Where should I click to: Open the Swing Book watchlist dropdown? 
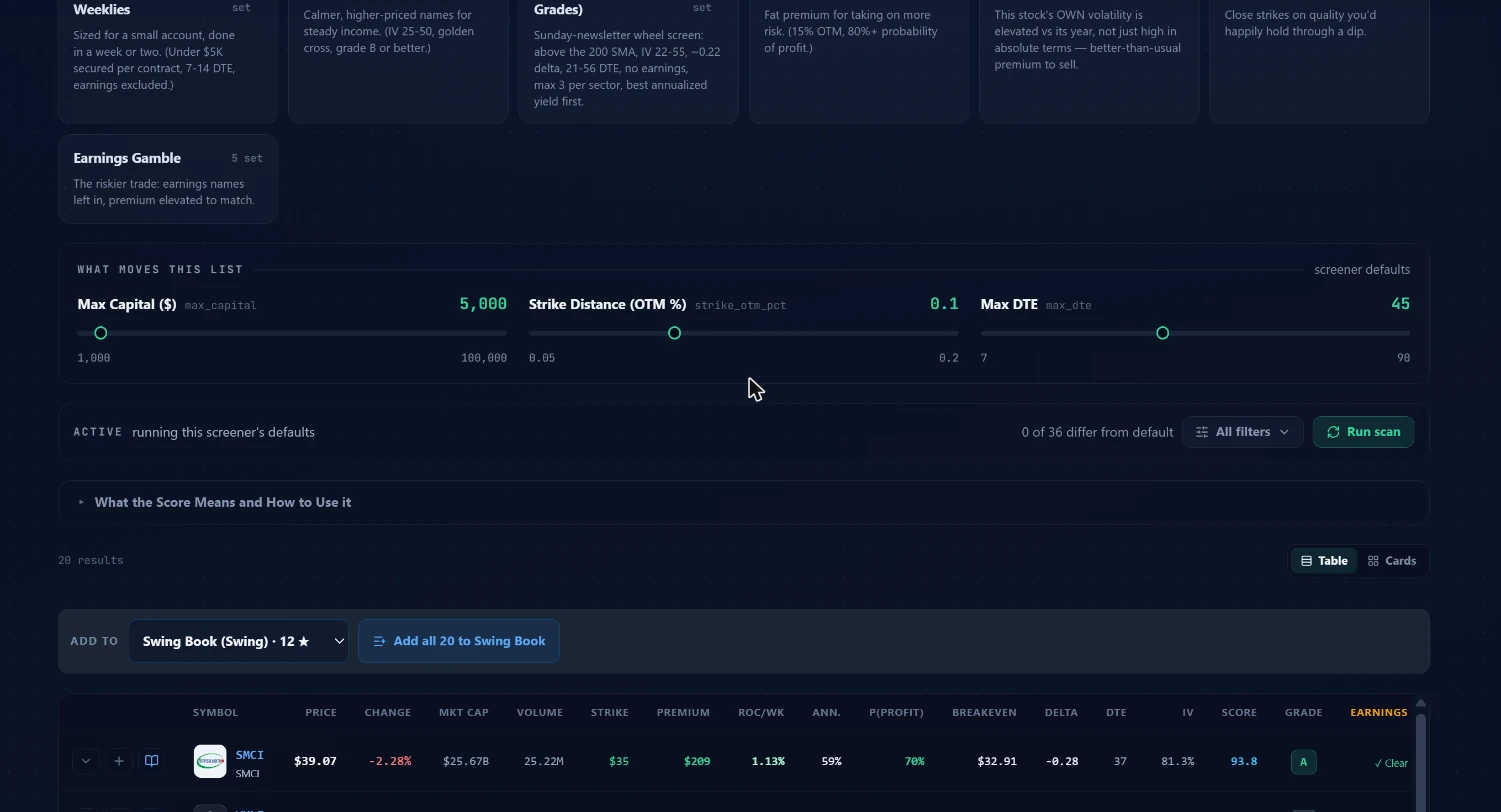tap(238, 641)
